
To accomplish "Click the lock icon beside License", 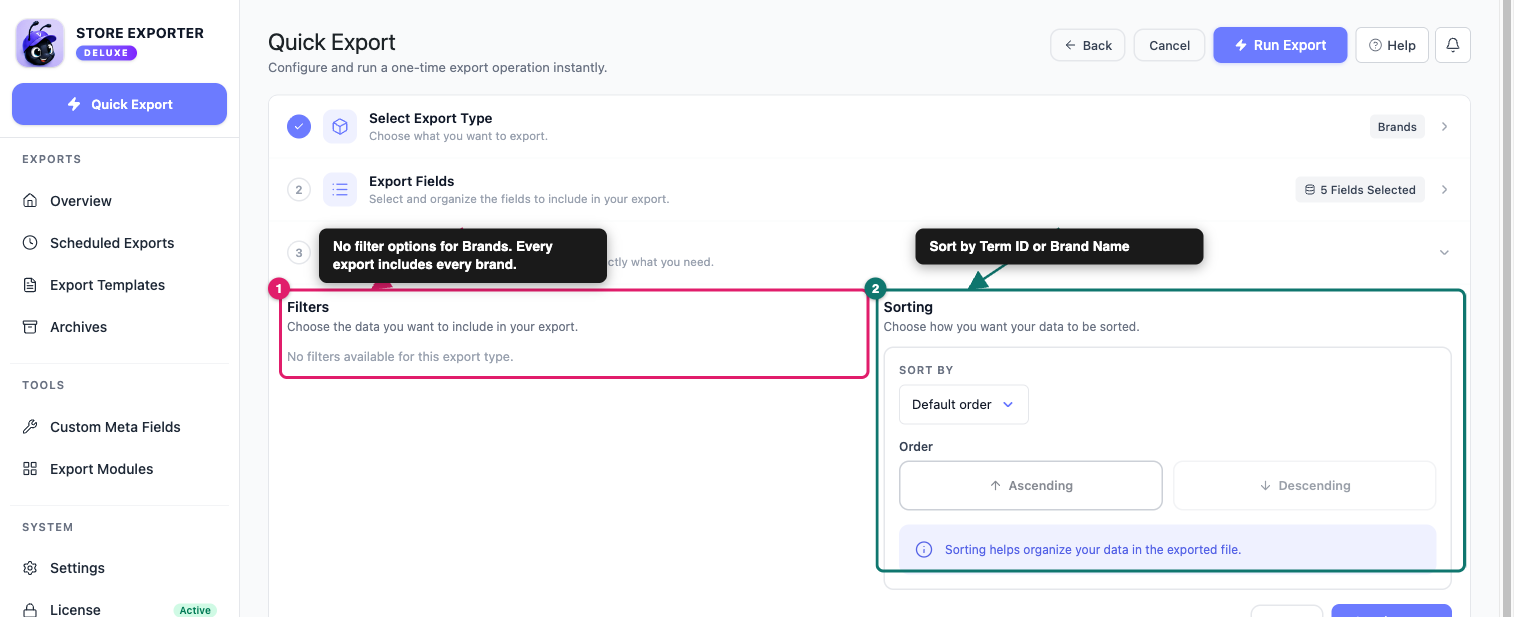I will click(30, 610).
